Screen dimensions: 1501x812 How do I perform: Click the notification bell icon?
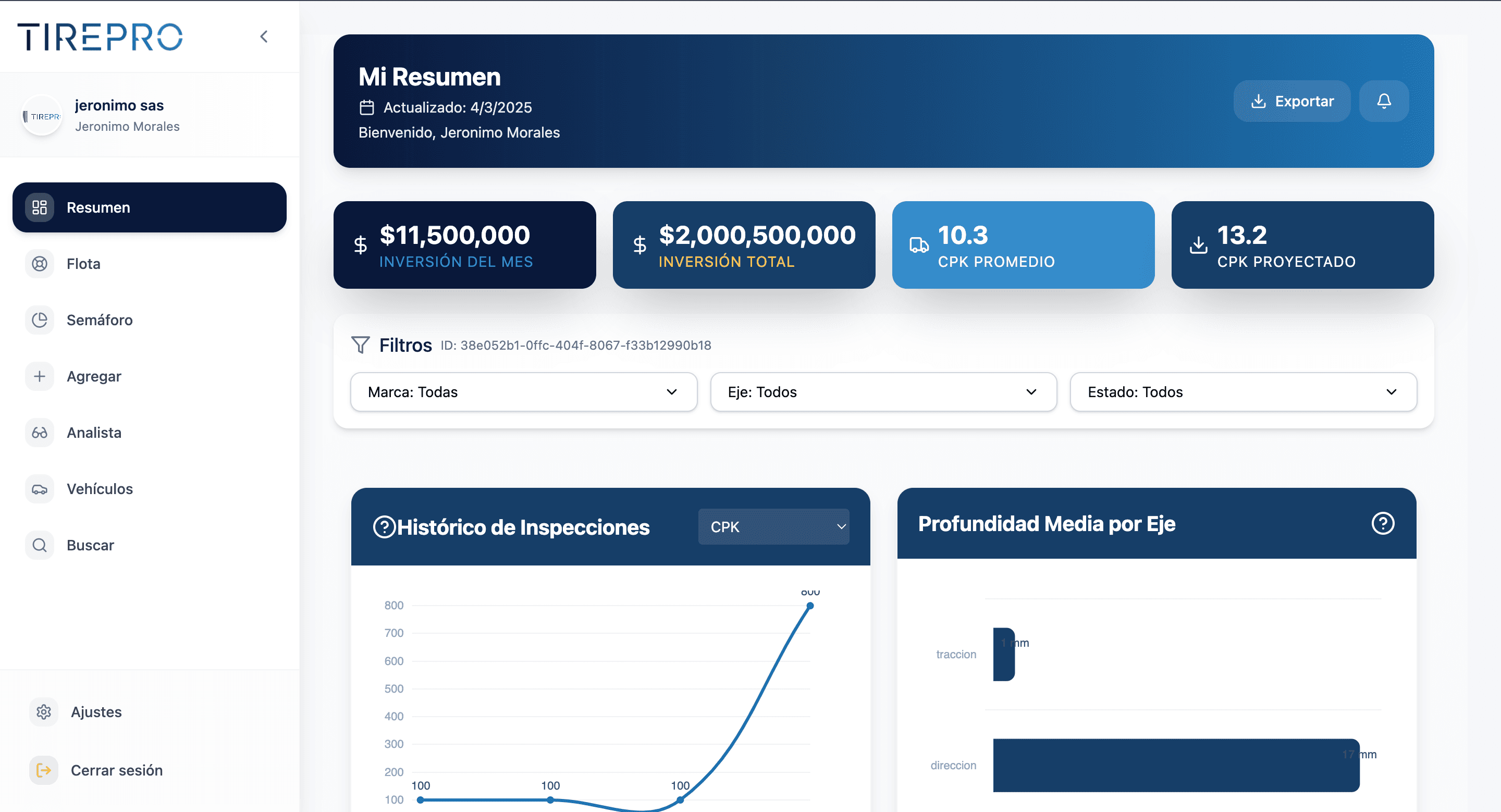click(x=1384, y=101)
